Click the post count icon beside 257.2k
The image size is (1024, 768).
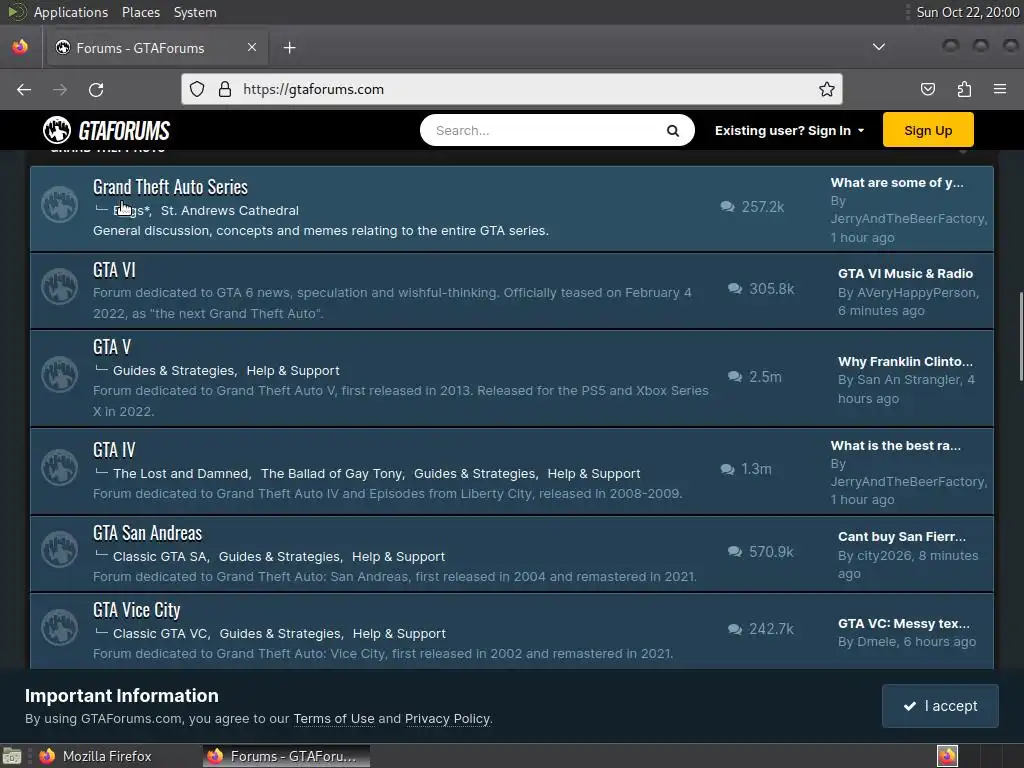(727, 207)
